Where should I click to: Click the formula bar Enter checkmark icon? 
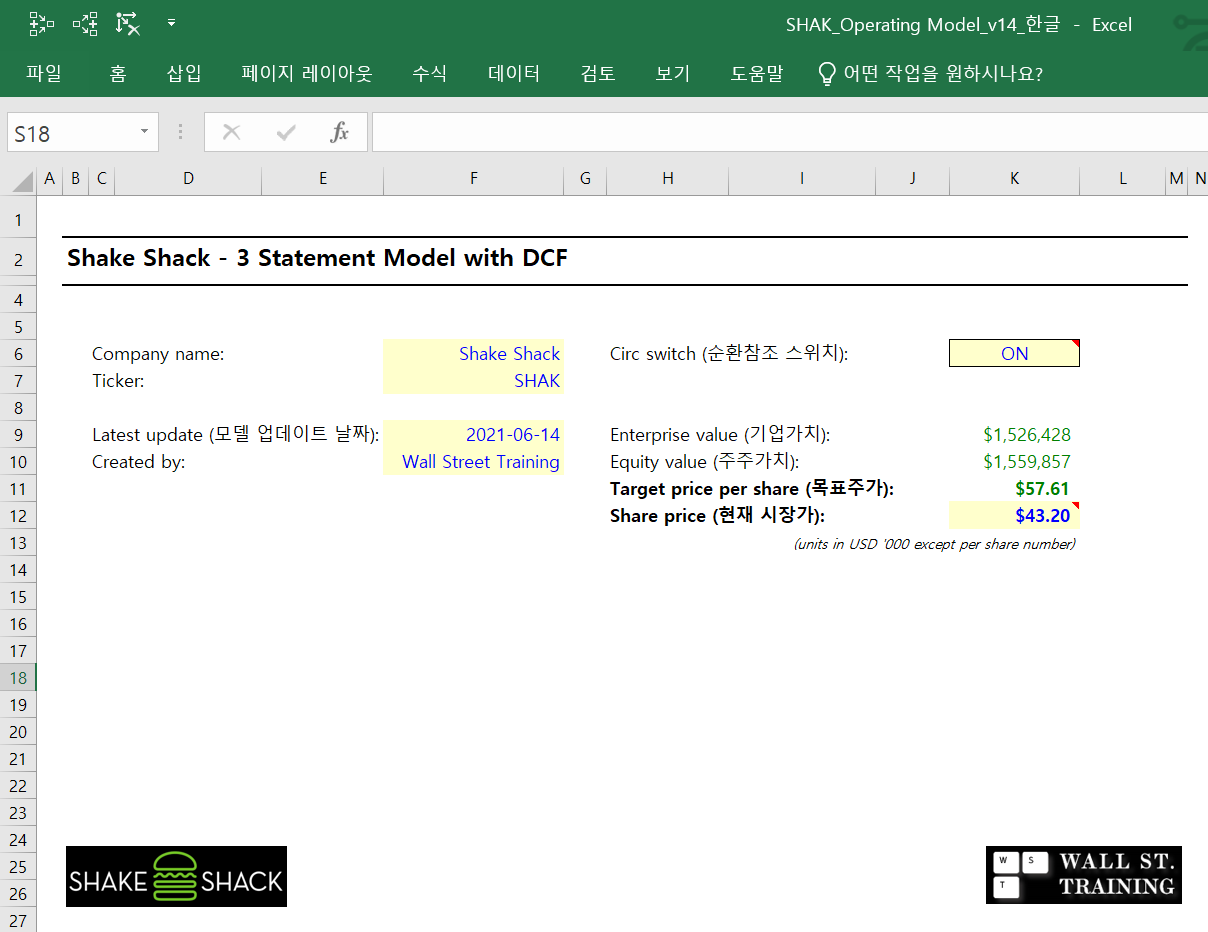(x=286, y=132)
